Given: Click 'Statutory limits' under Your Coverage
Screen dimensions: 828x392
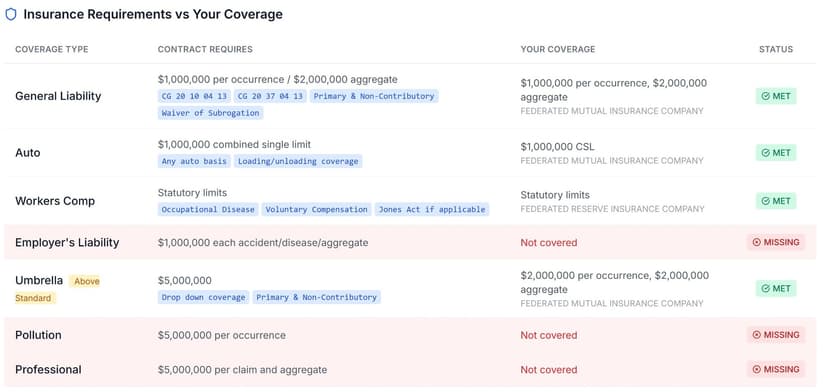Looking at the screenshot, I should (x=555, y=195).
